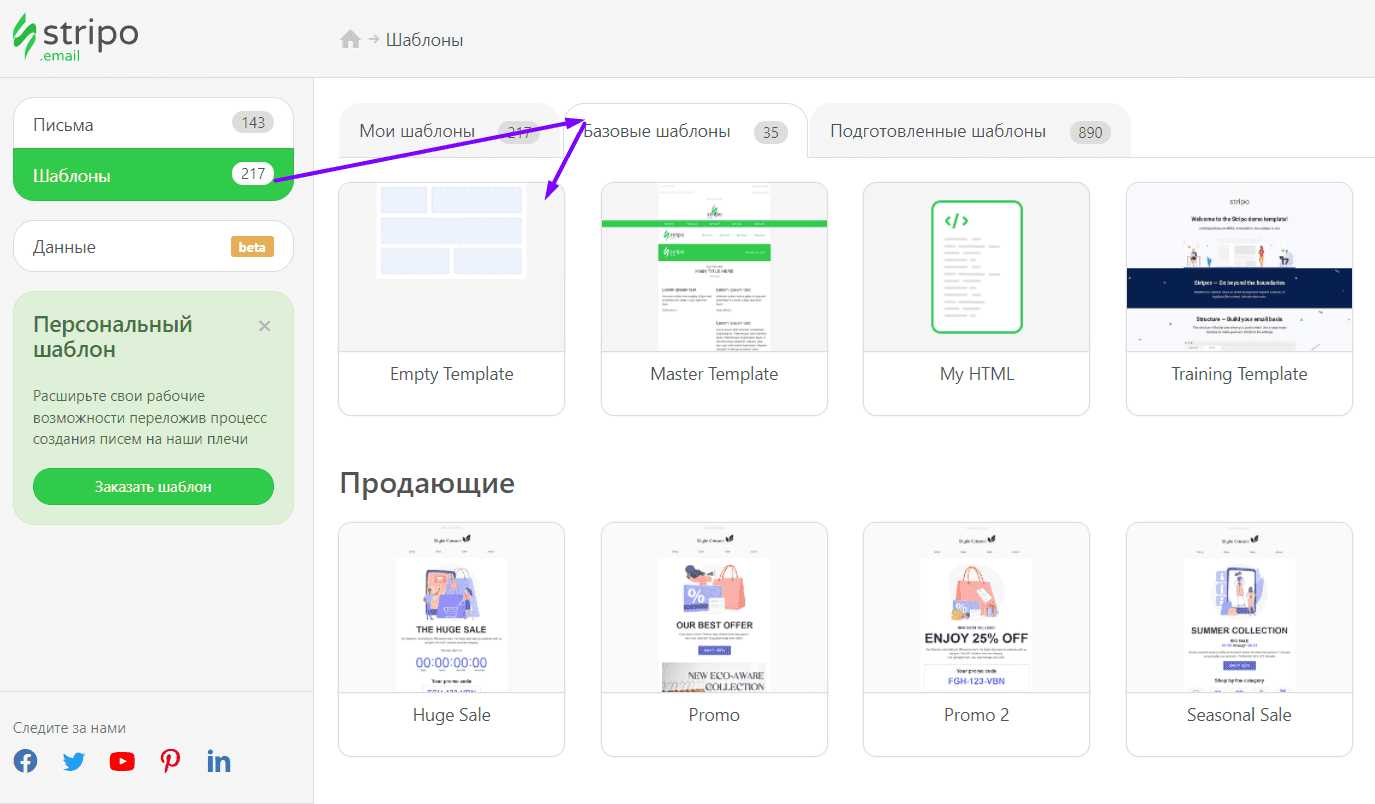Select Базовые шаблоны tab
1375x804 pixels.
click(x=660, y=131)
